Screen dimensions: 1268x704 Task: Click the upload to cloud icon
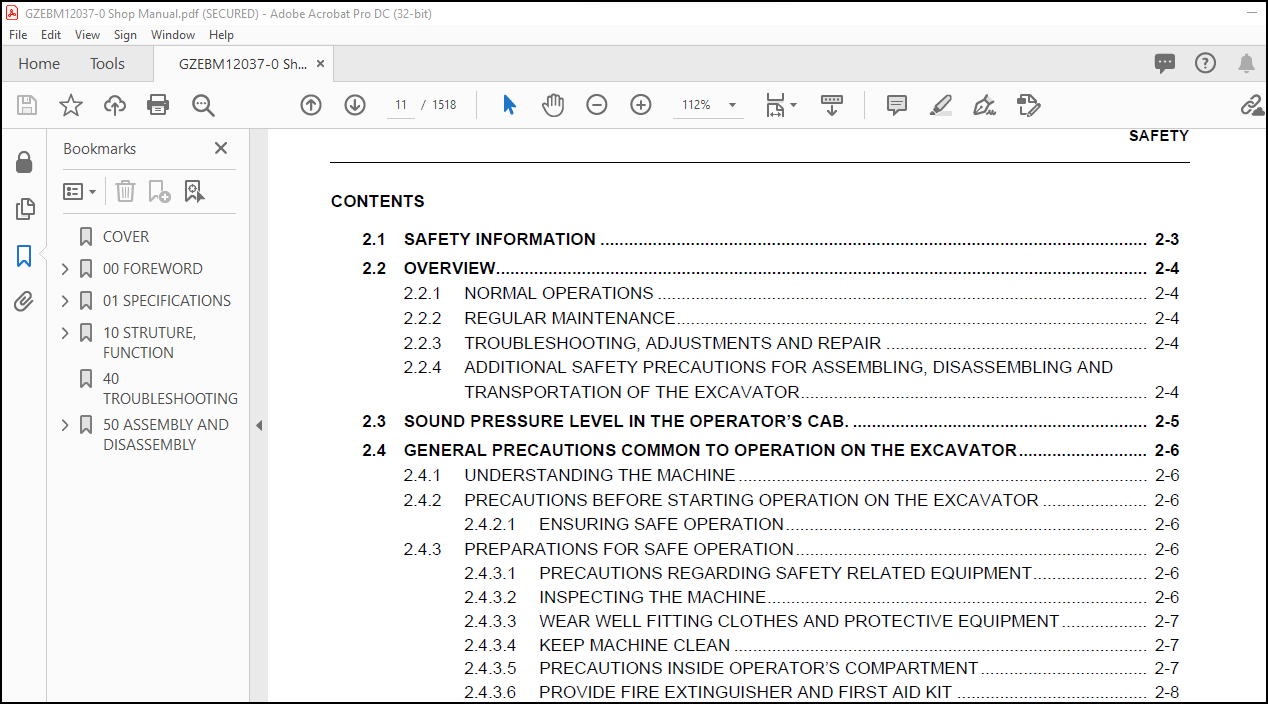pos(115,105)
